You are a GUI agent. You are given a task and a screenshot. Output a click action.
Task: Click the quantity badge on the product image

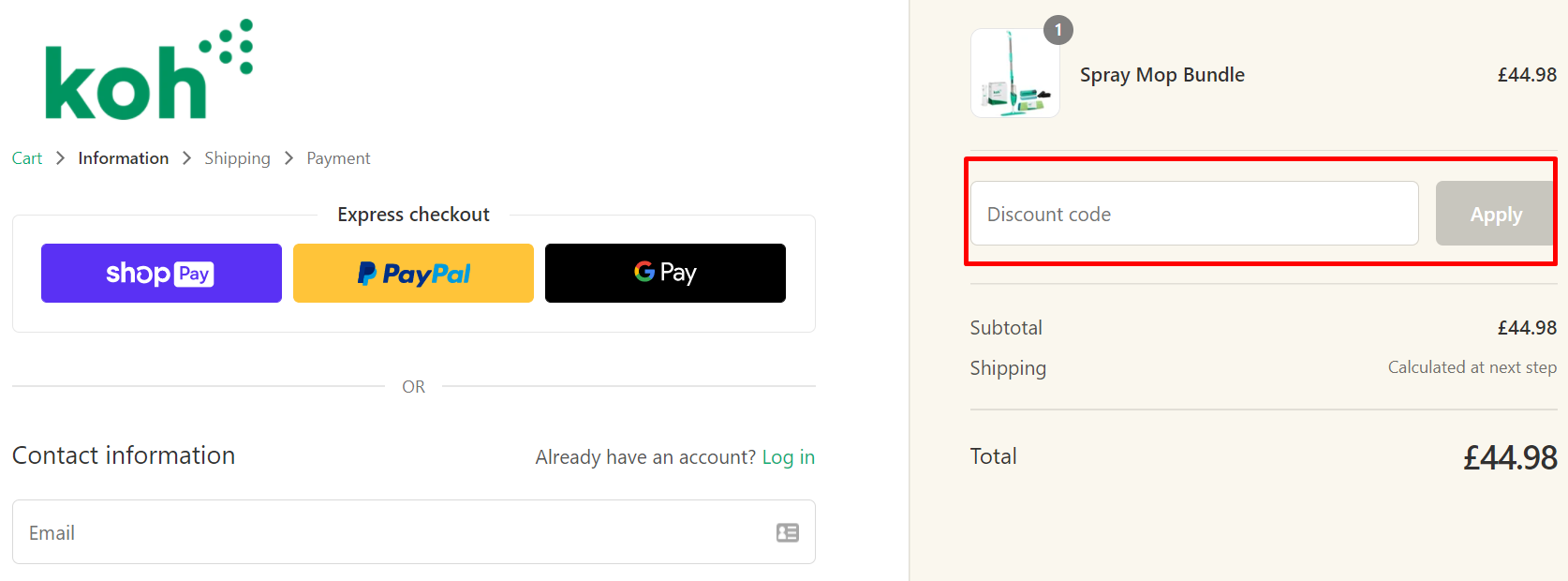1058,29
